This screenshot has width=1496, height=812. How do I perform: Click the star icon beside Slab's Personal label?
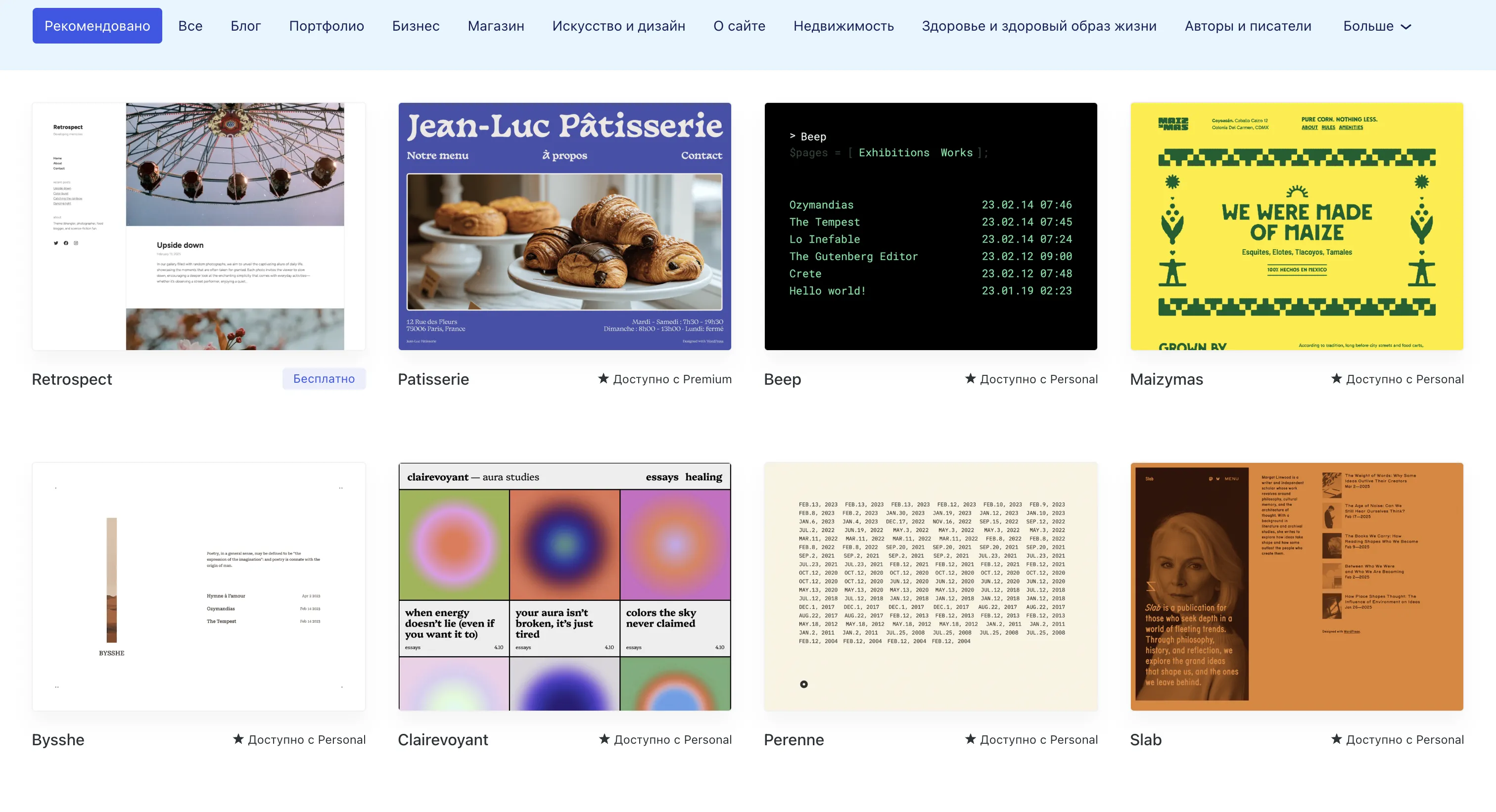[1336, 739]
